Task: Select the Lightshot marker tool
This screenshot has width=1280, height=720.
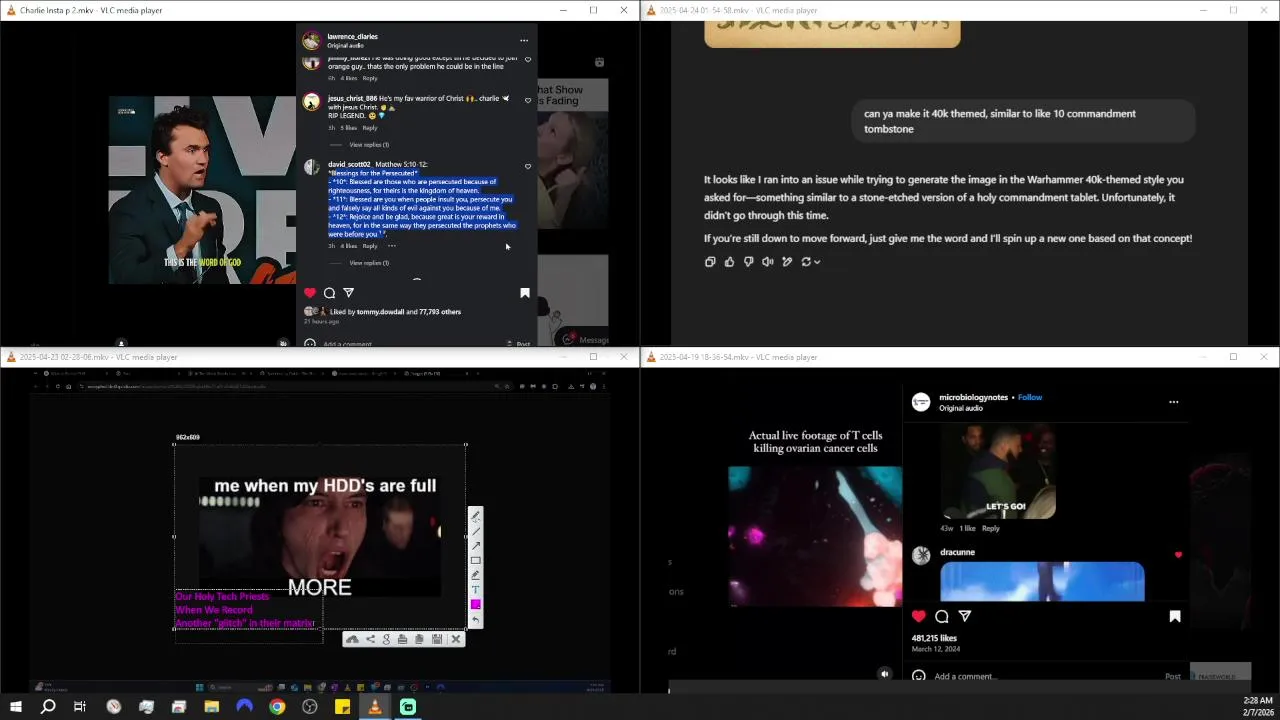Action: 476,575
